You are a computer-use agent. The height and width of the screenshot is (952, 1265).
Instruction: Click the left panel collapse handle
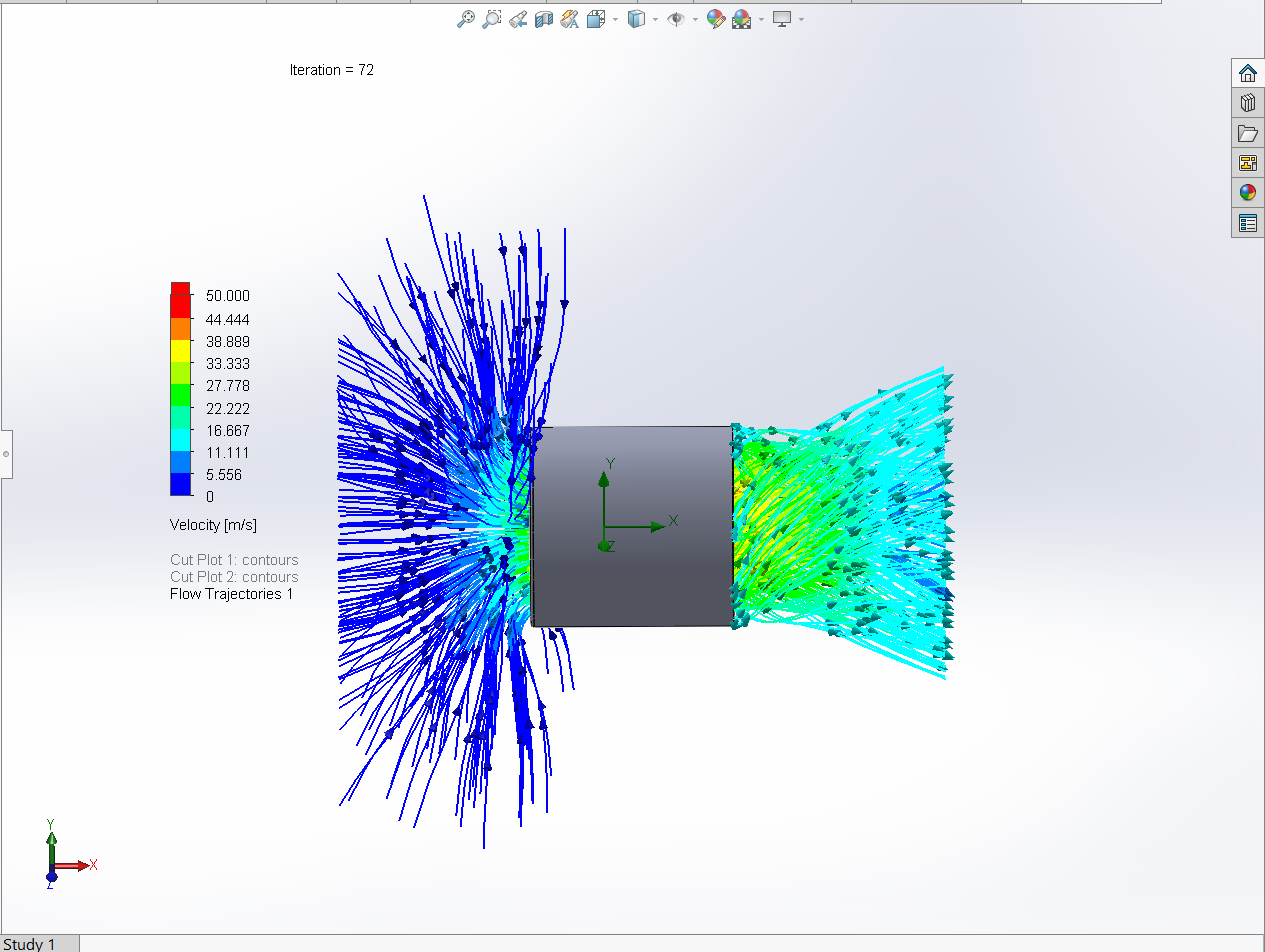(x=6, y=454)
